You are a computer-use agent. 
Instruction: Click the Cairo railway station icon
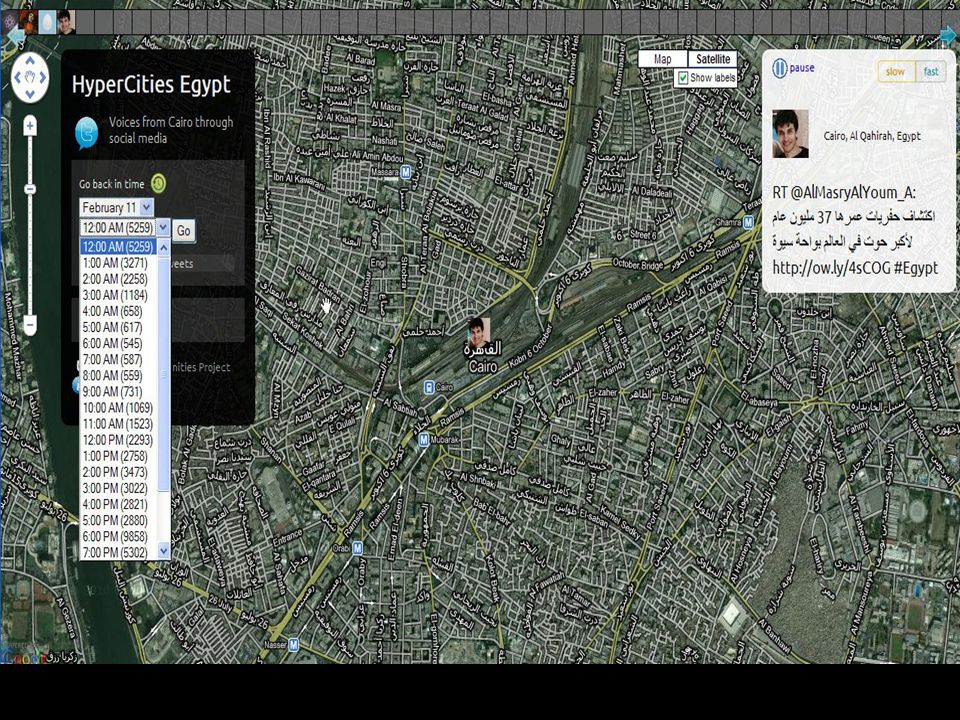pyautogui.click(x=429, y=388)
